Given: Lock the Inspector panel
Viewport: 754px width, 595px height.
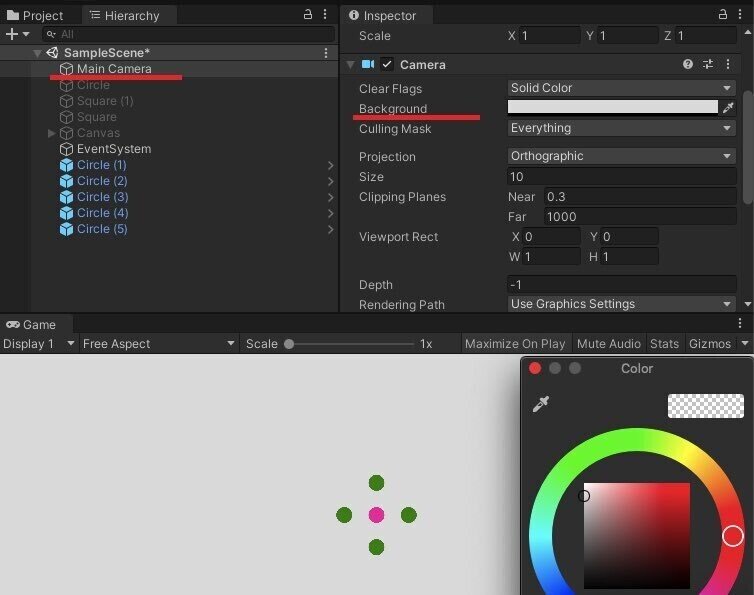Looking at the screenshot, I should [722, 14].
